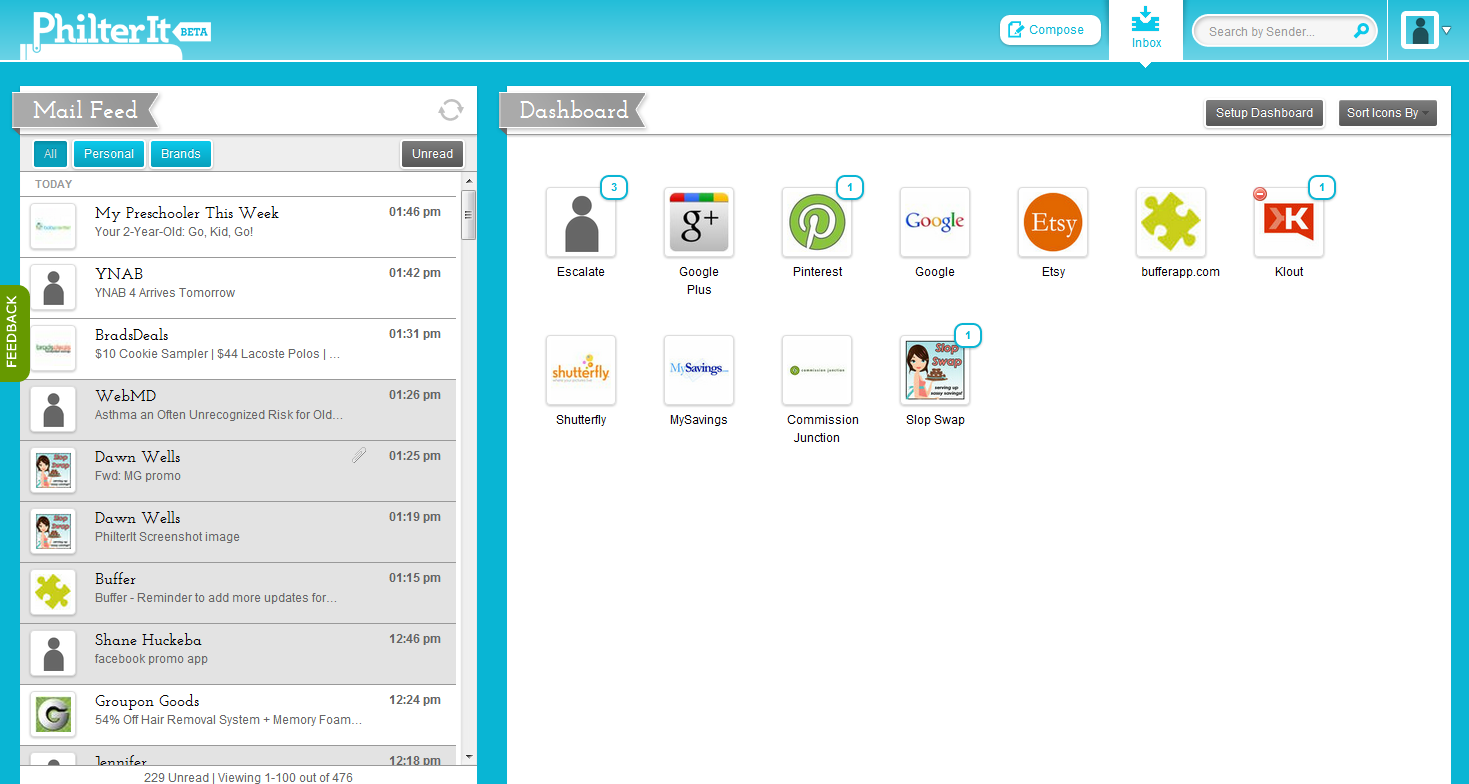
Task: Open the Google dashboard icon
Action: pyautogui.click(x=935, y=222)
